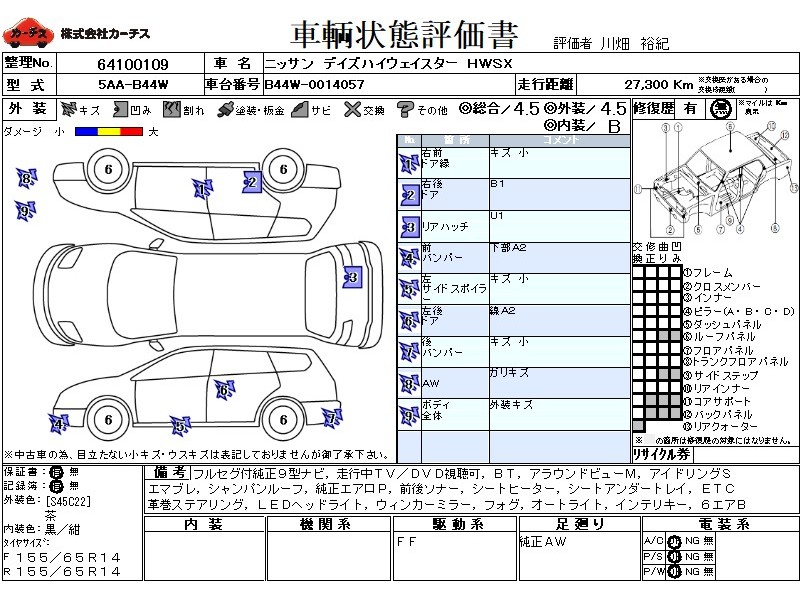Select the 内装 section header
The width and height of the screenshot is (800, 600).
tap(206, 525)
